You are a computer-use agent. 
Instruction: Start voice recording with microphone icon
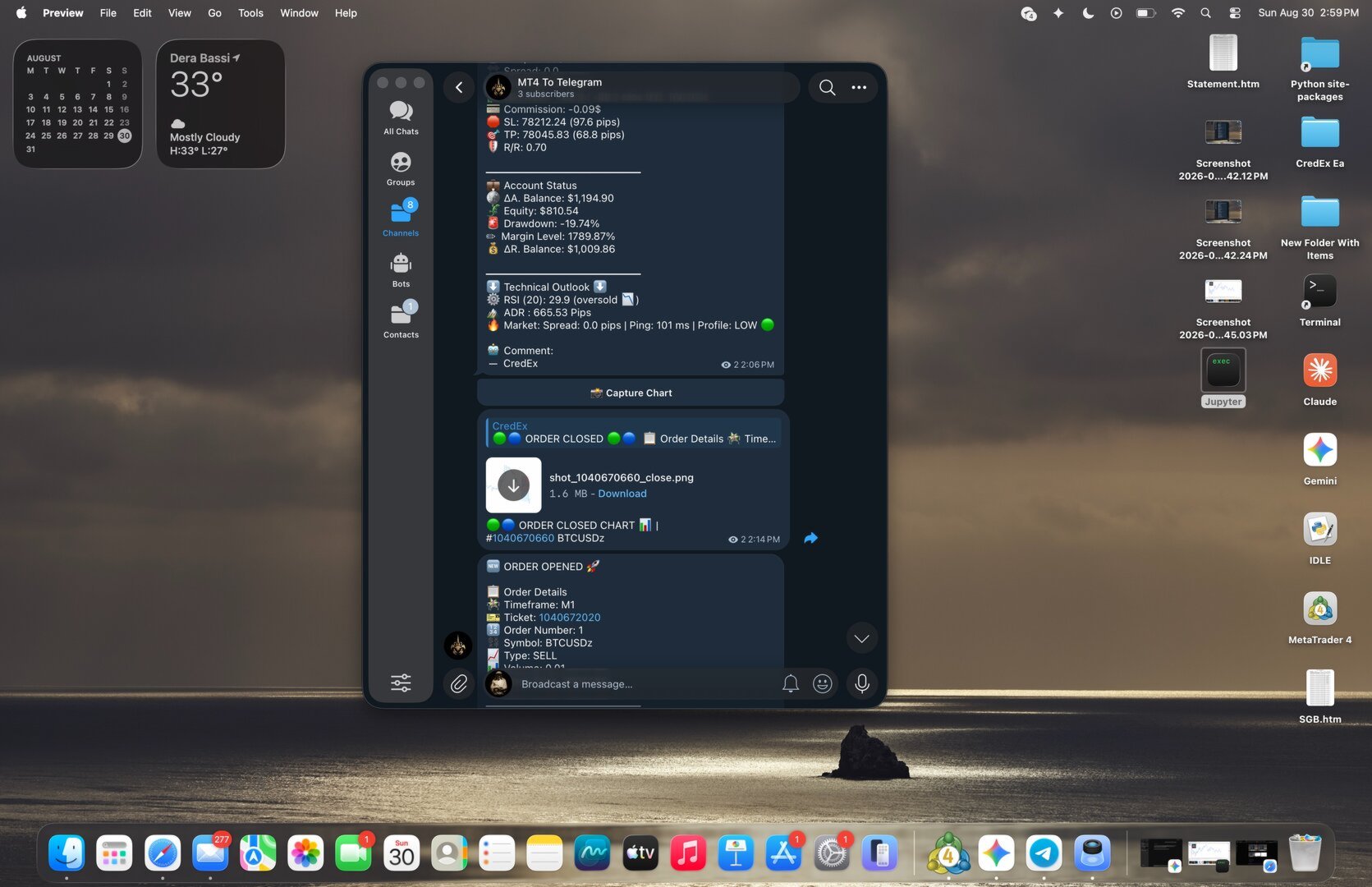(x=861, y=683)
